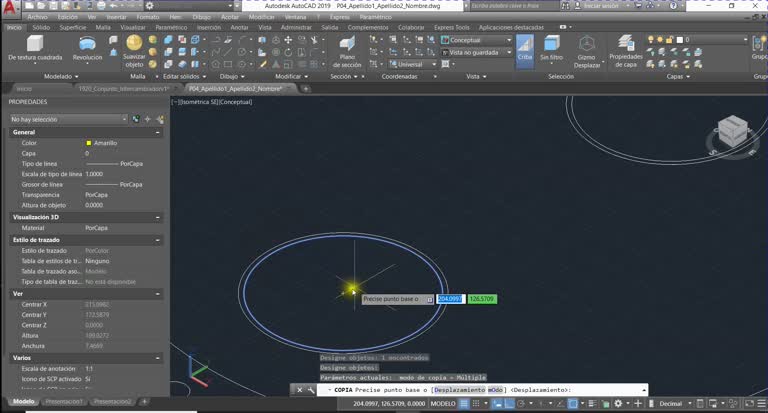This screenshot has width=768, height=413.
Task: Expand the Editar sólidos panel
Action: (184, 76)
